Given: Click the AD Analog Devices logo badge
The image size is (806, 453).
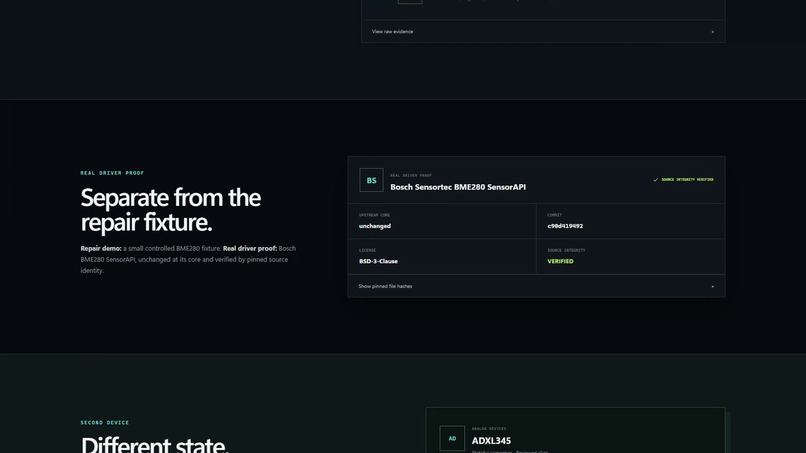Looking at the screenshot, I should [452, 439].
